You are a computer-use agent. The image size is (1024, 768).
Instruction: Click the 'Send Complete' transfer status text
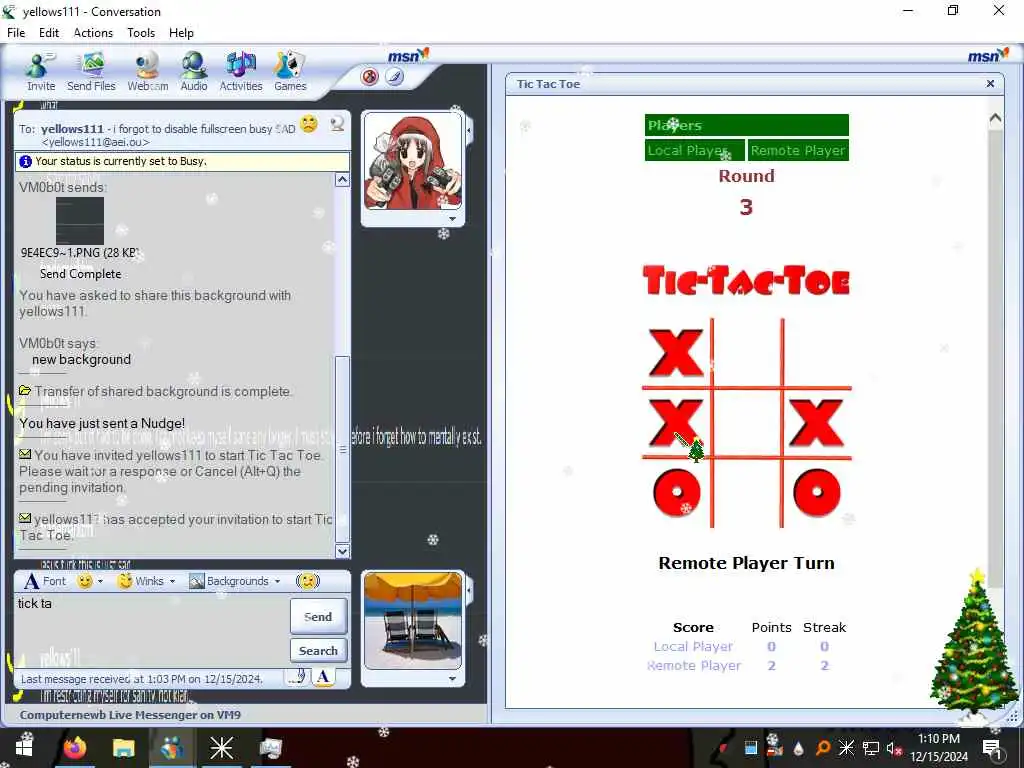(x=80, y=274)
